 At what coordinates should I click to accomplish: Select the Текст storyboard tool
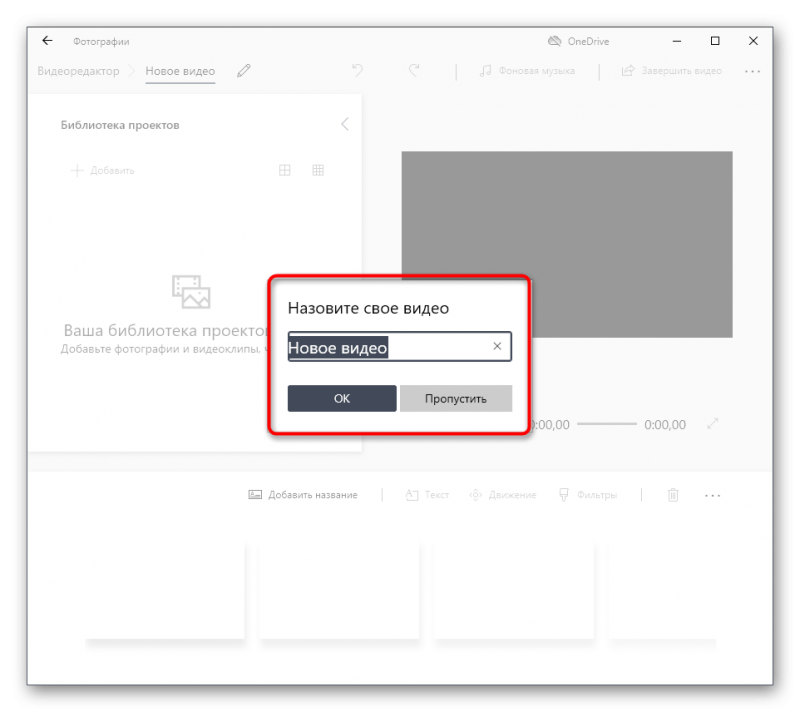pyautogui.click(x=427, y=495)
